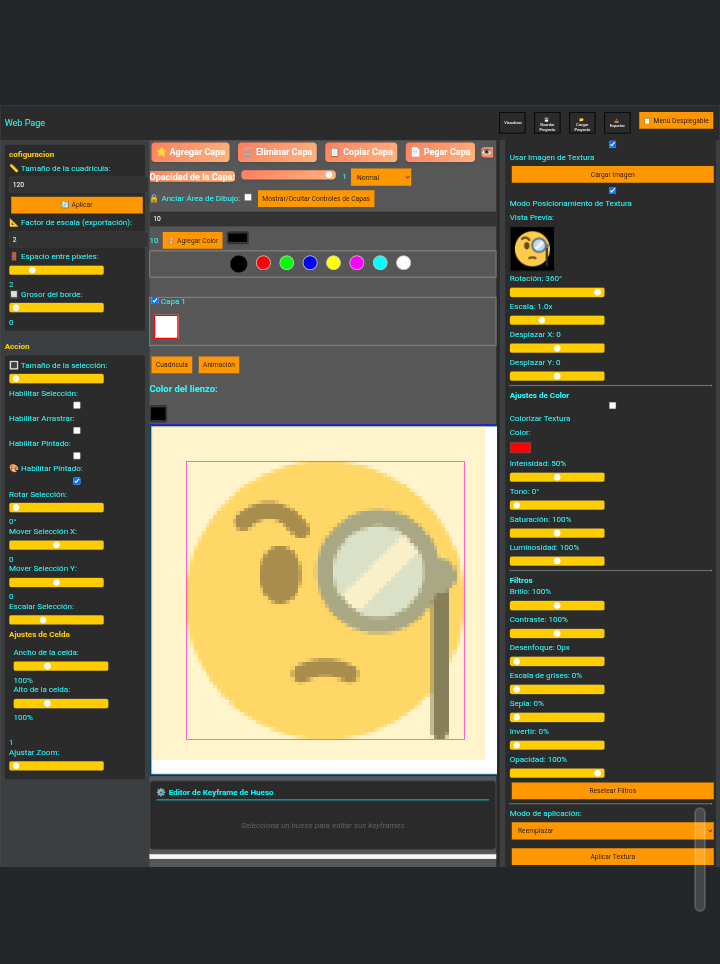Select the yellow palette circle
720x964 pixels.
333,263
